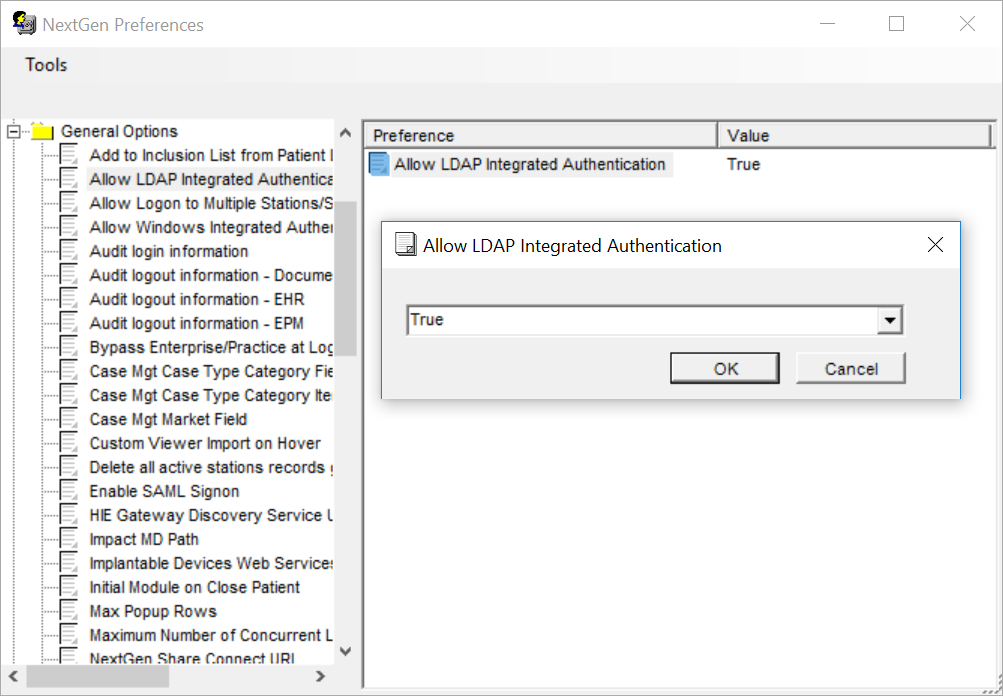Select Custom Viewer Import on Hover preference
Viewport: 1003px width, 696px height.
[x=205, y=443]
